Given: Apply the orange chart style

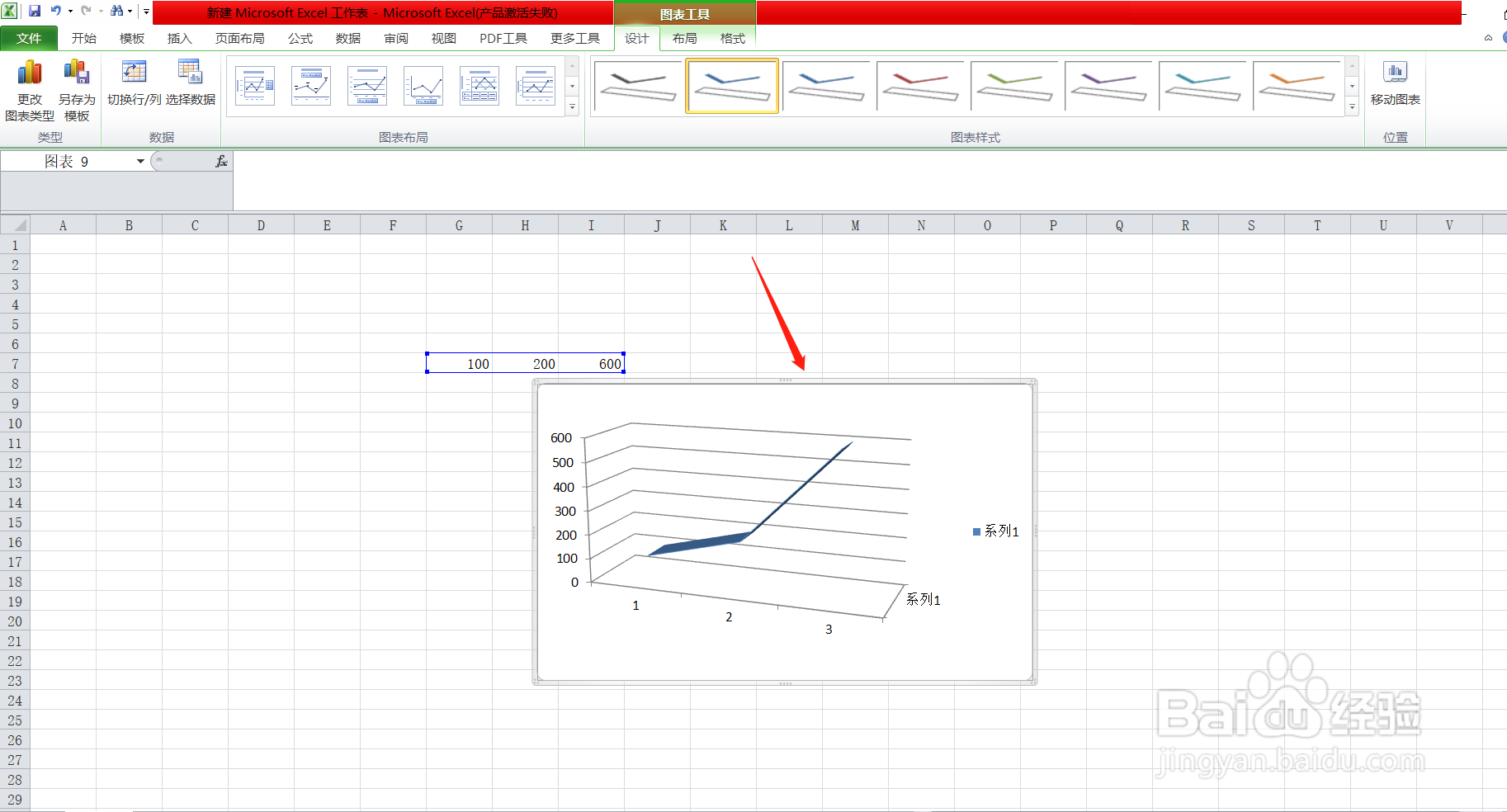Looking at the screenshot, I should tap(1297, 86).
